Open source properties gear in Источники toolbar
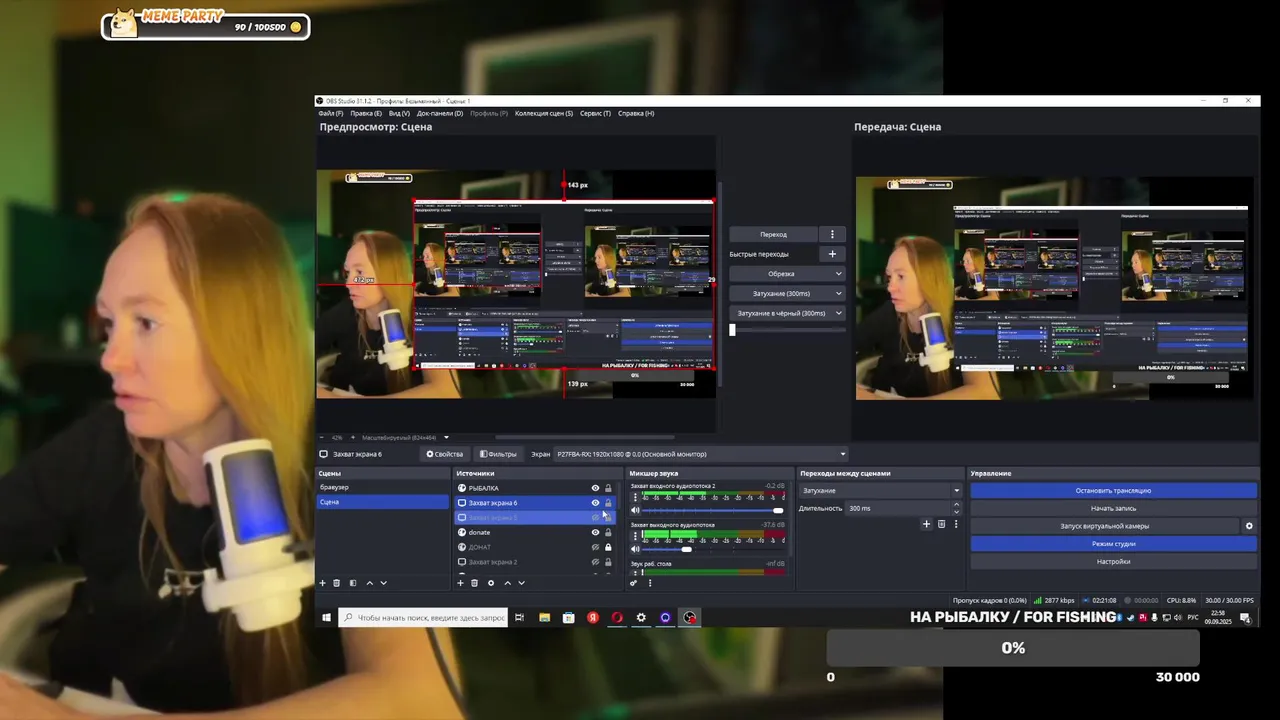The height and width of the screenshot is (720, 1280). (x=490, y=583)
